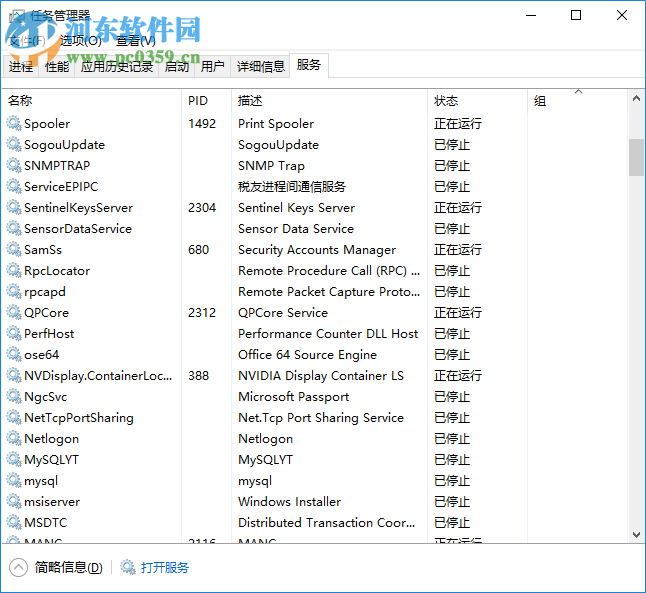Select the SentinelKeysServer service name

pyautogui.click(x=78, y=208)
